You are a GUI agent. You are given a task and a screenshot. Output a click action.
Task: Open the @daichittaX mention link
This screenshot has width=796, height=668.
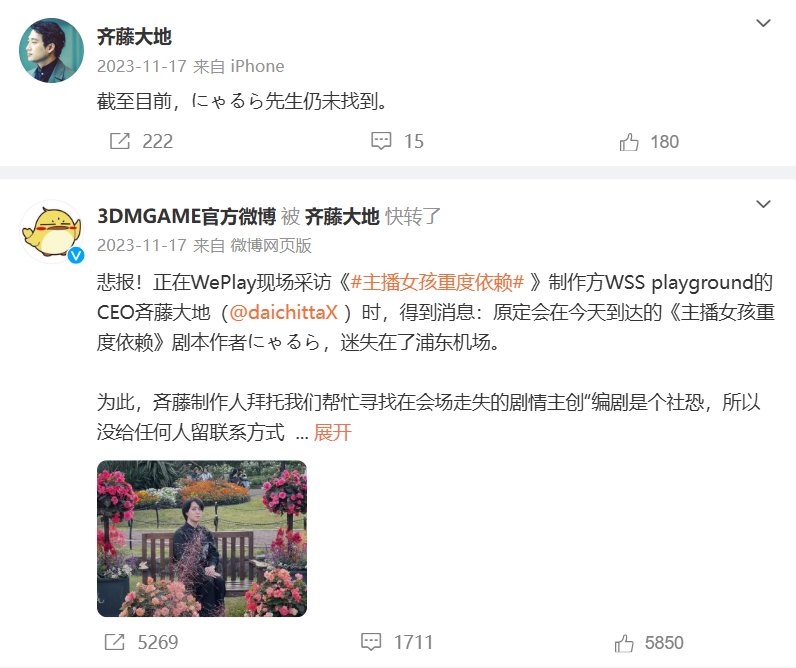click(x=283, y=312)
